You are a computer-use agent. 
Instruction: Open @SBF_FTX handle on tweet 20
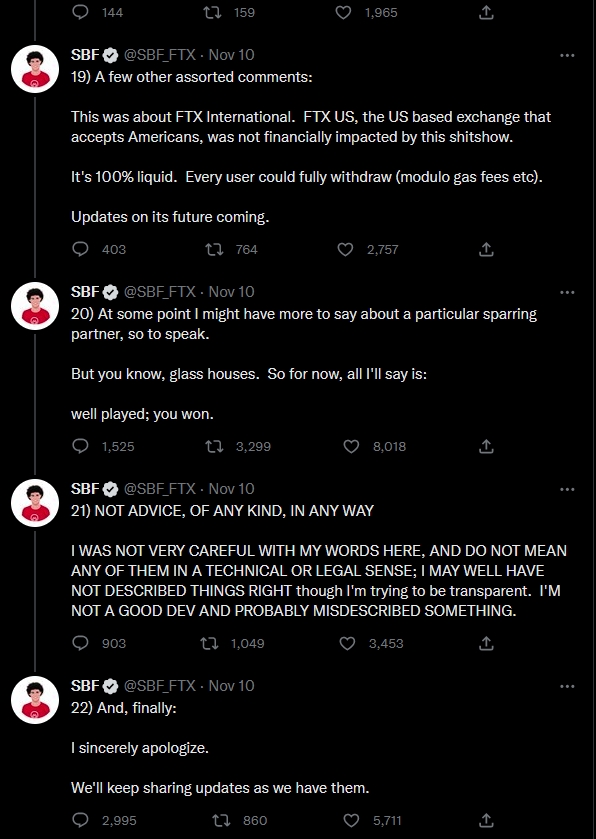tap(159, 292)
